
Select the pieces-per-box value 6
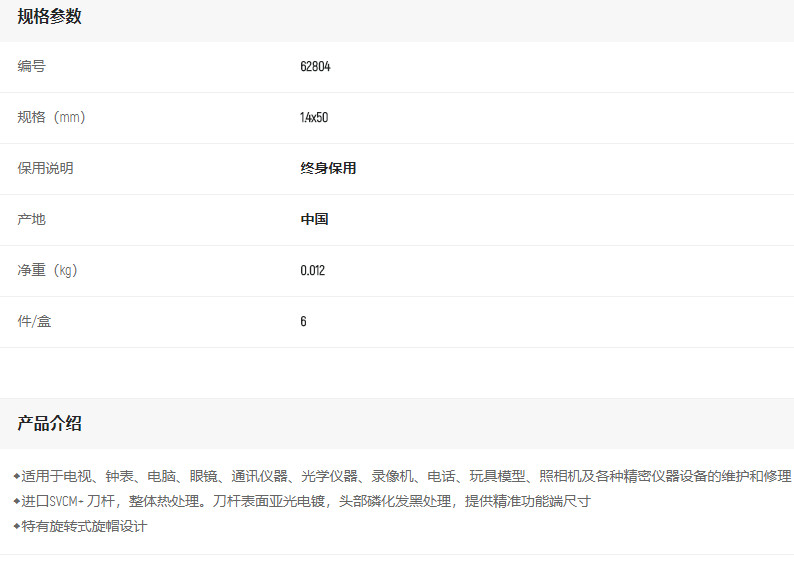click(303, 322)
